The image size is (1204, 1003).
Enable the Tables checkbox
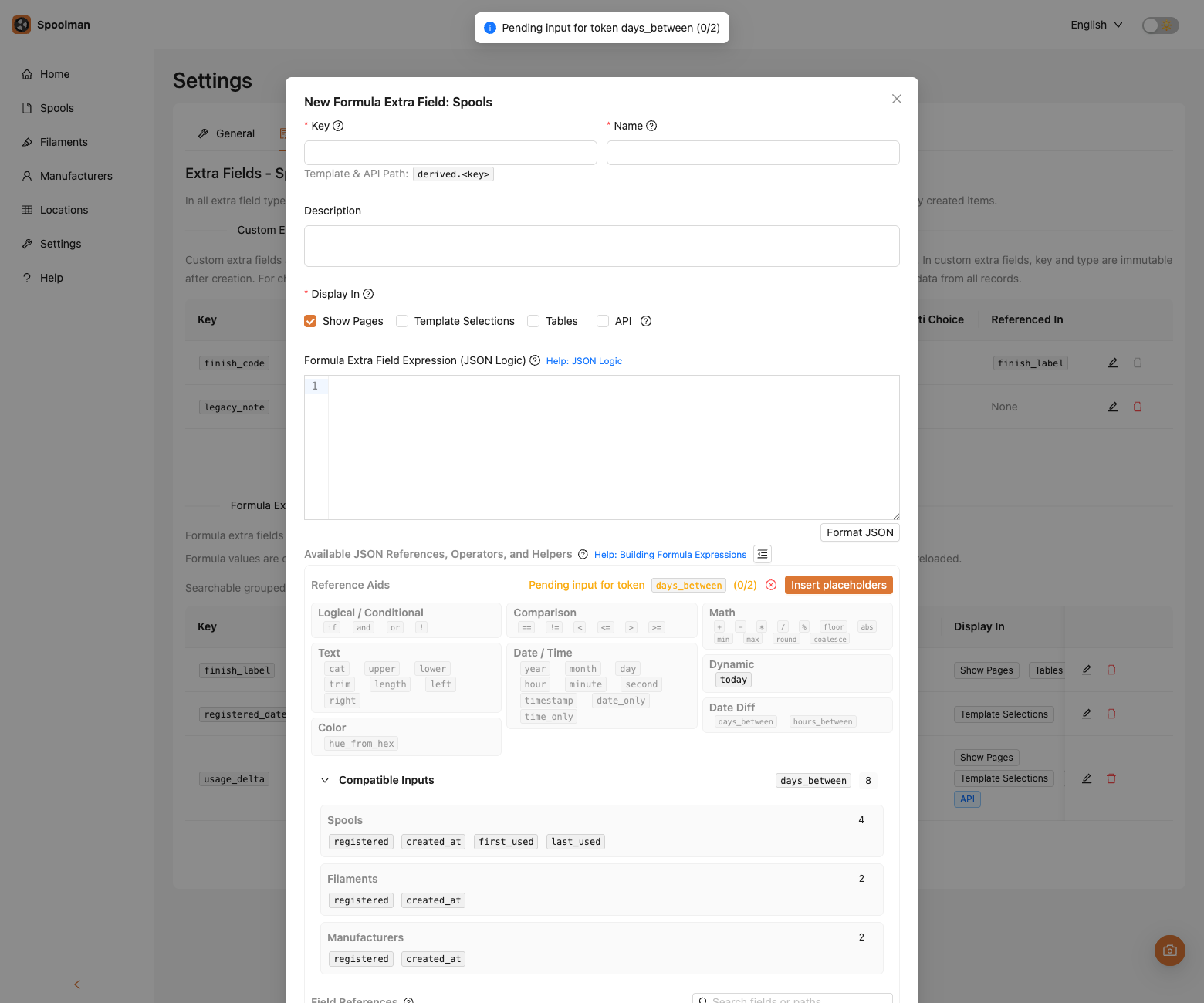point(533,321)
